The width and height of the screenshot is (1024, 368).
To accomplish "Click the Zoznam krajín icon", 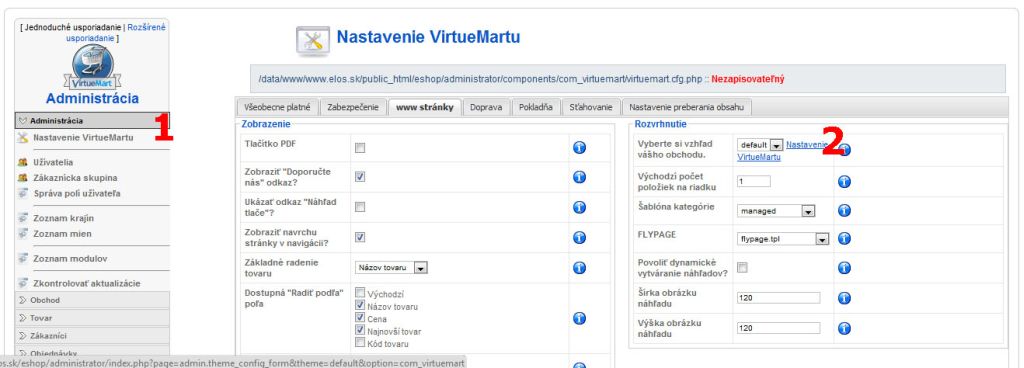I will 23,218.
